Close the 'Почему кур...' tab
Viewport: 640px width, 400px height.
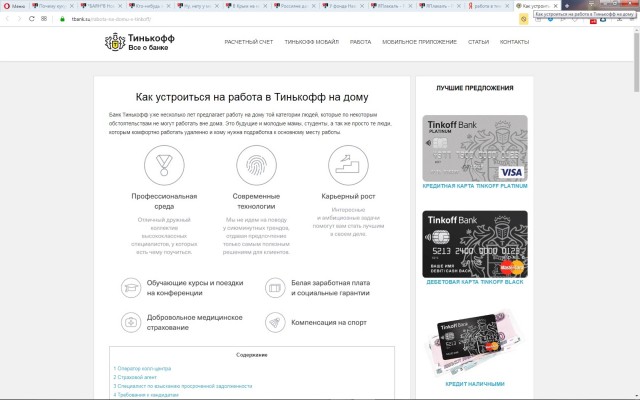coord(72,6)
